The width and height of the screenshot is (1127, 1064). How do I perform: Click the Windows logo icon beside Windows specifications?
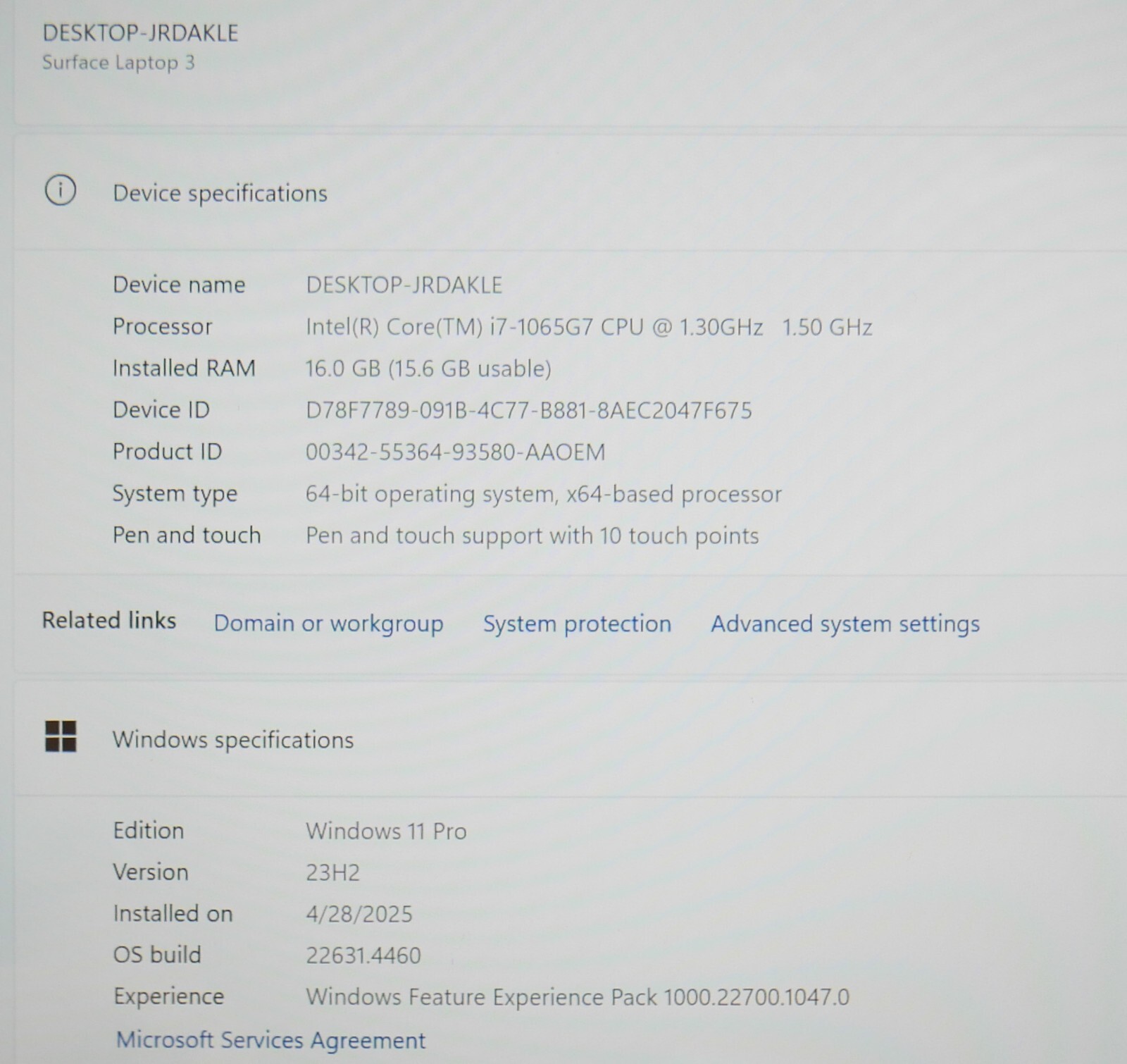61,736
